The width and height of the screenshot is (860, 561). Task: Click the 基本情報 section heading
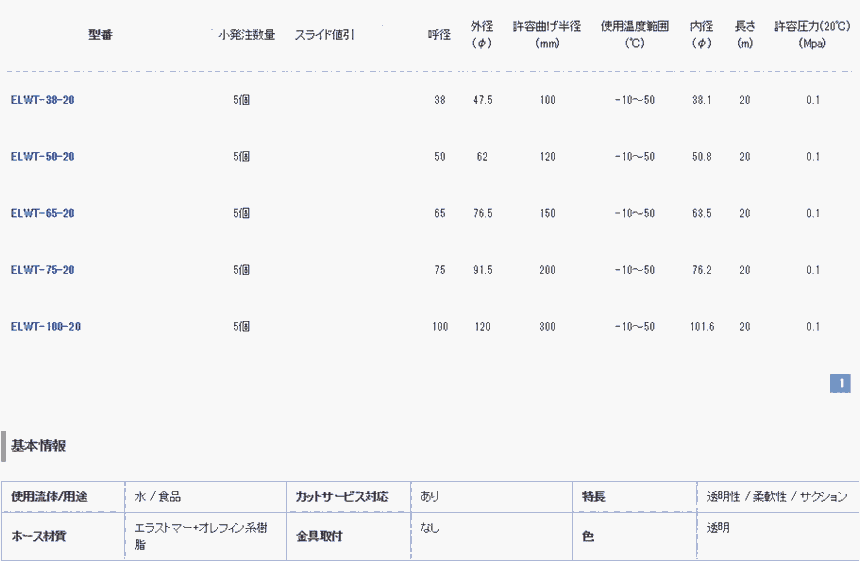pos(39,446)
